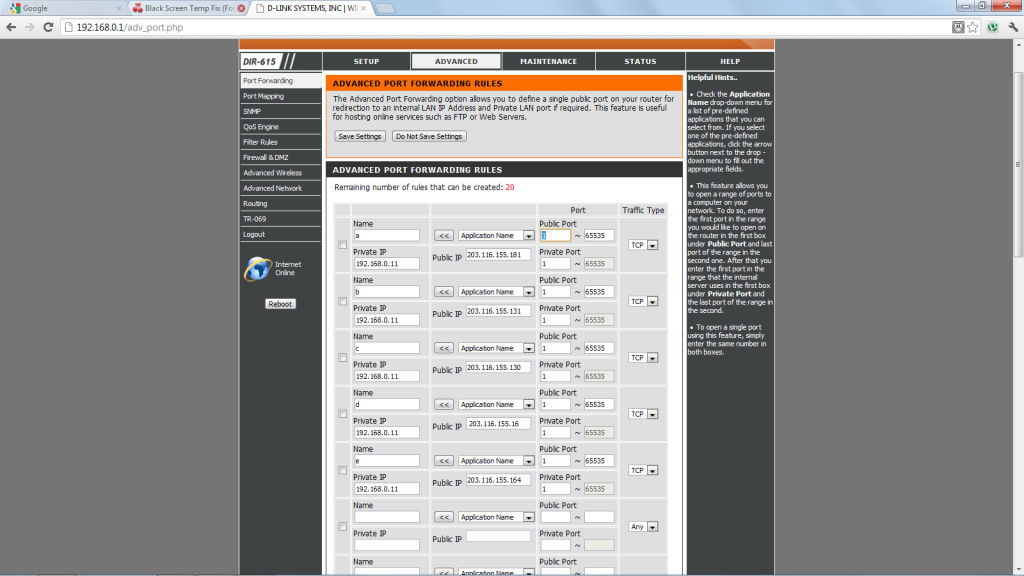Enable the checkbox for rule c
Screen dimensions: 1024x576
coord(342,358)
